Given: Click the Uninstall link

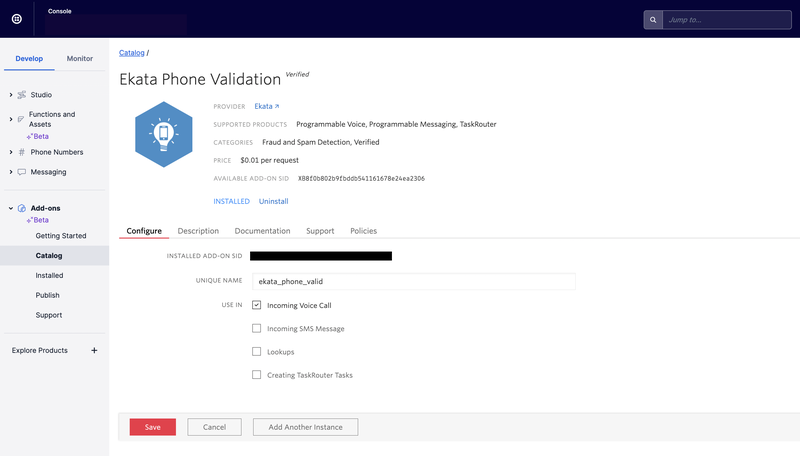Looking at the screenshot, I should (x=273, y=201).
